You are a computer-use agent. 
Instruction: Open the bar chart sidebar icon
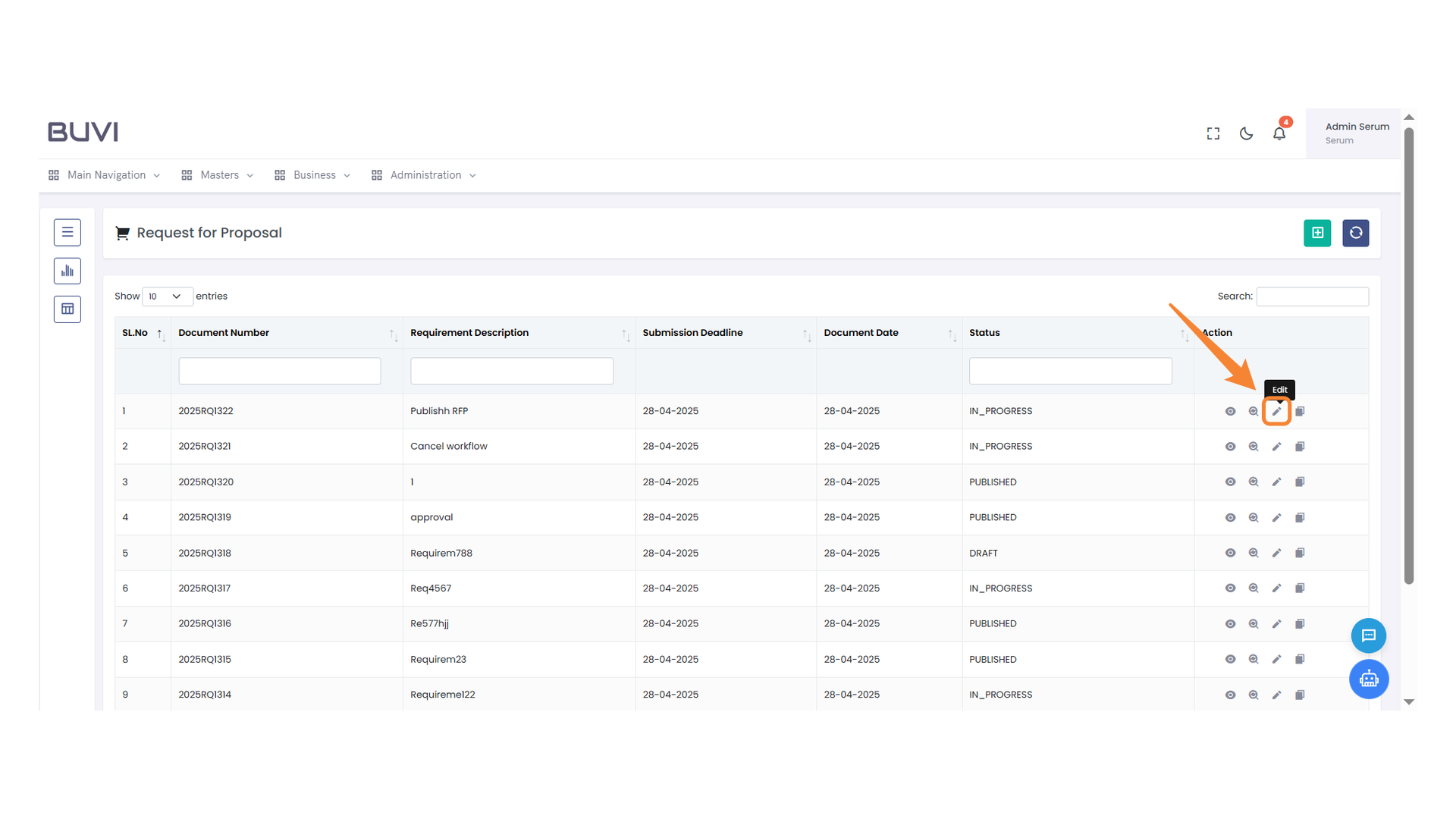click(x=67, y=271)
